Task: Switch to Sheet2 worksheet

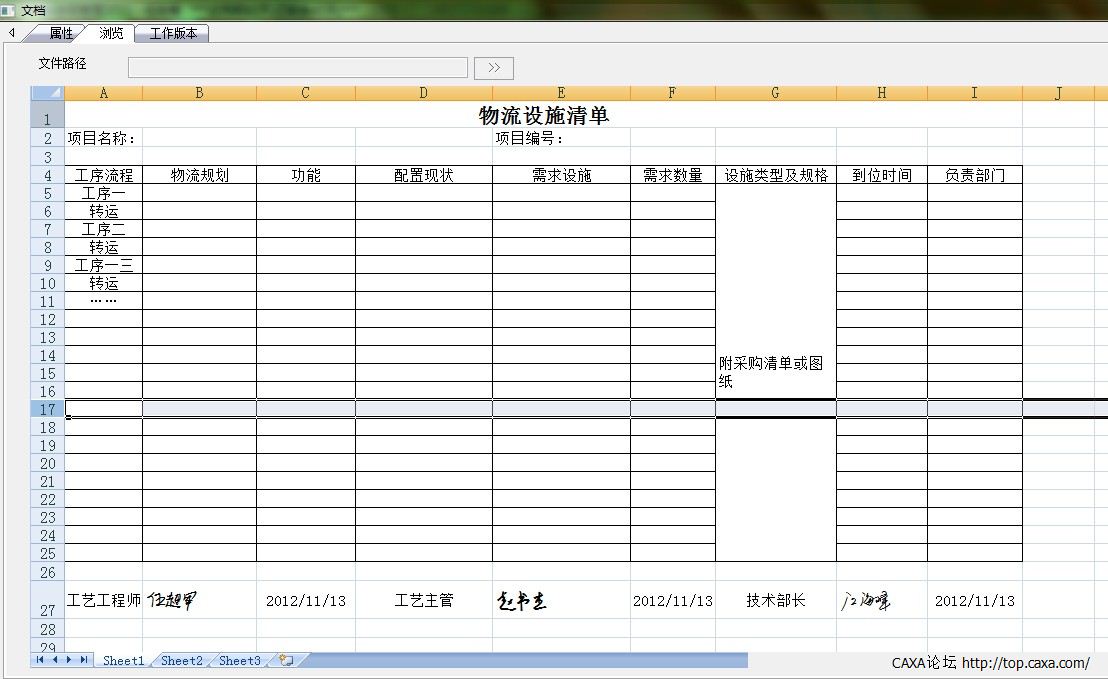Action: (182, 660)
